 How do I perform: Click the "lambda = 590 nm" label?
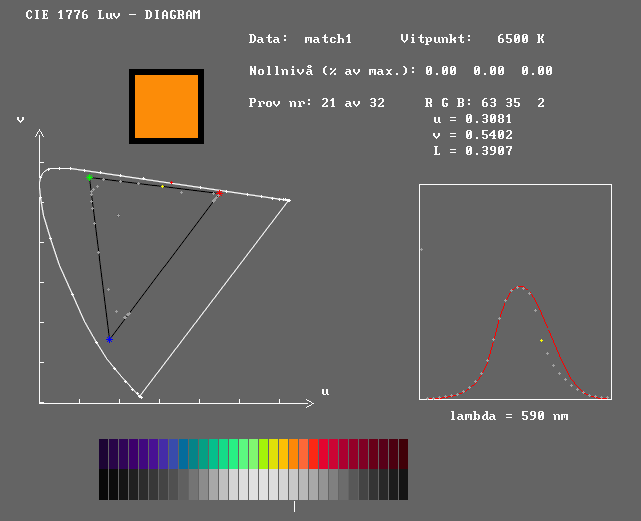(x=509, y=416)
